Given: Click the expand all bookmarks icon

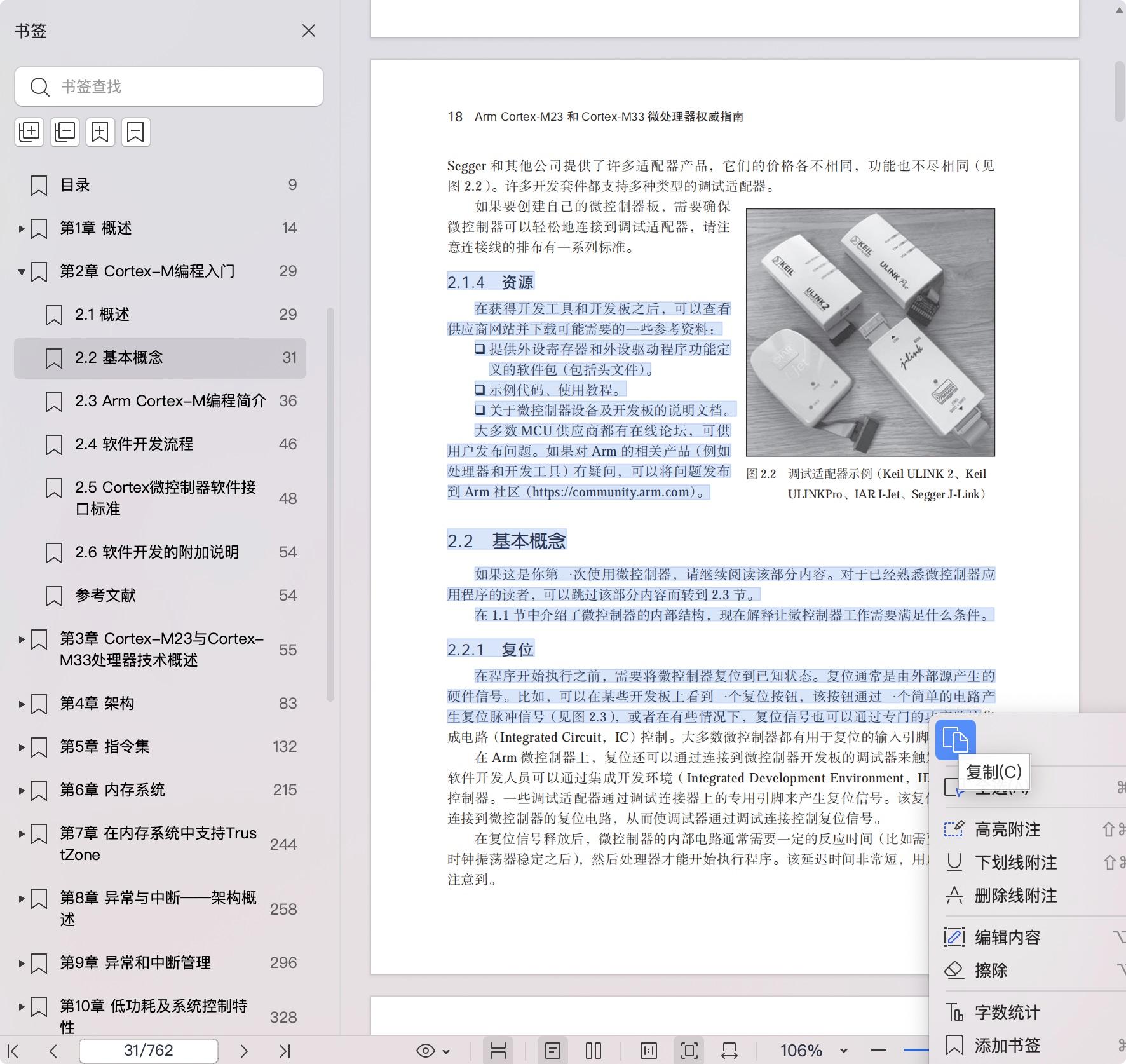Looking at the screenshot, I should coord(29,132).
